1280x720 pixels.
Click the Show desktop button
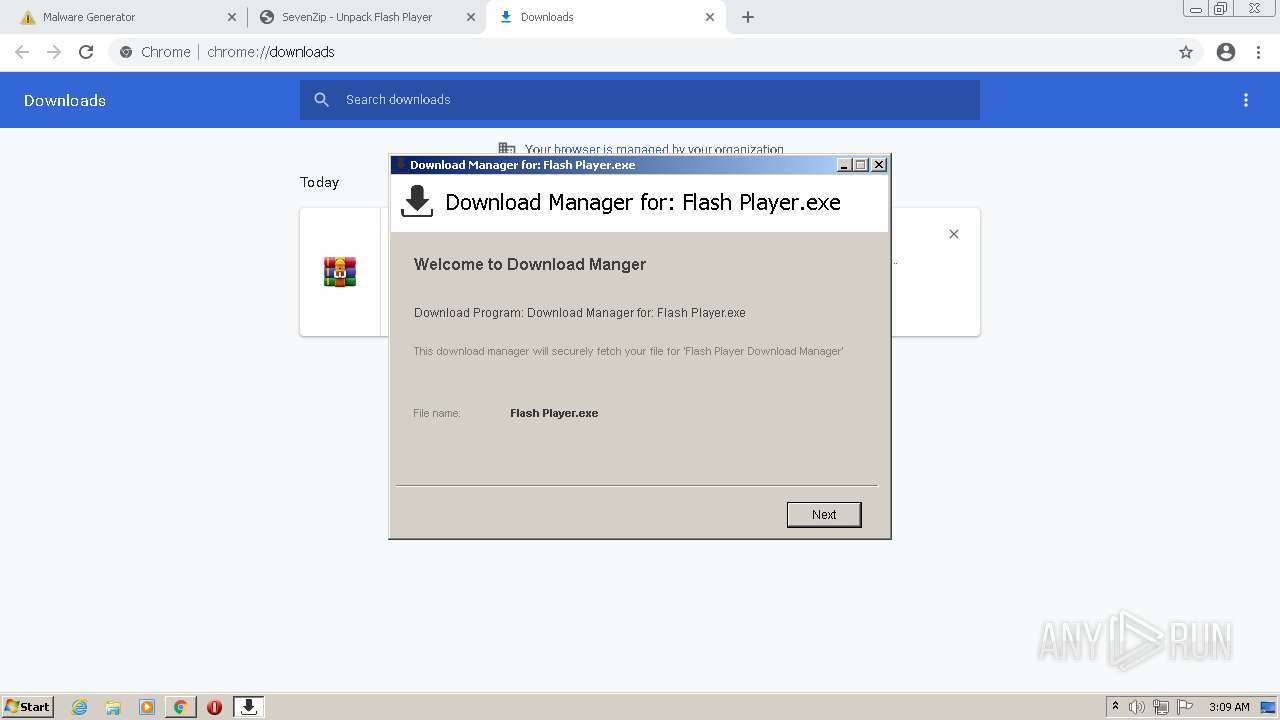tap(1270, 707)
